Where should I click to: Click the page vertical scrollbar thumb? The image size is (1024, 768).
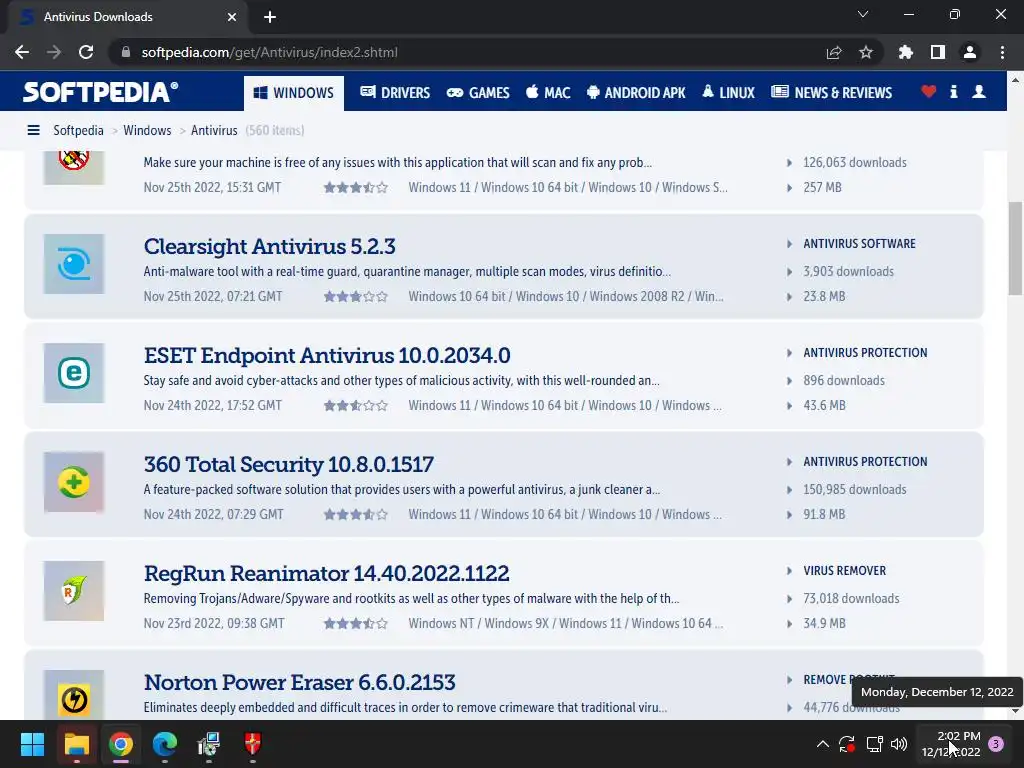(1015, 248)
